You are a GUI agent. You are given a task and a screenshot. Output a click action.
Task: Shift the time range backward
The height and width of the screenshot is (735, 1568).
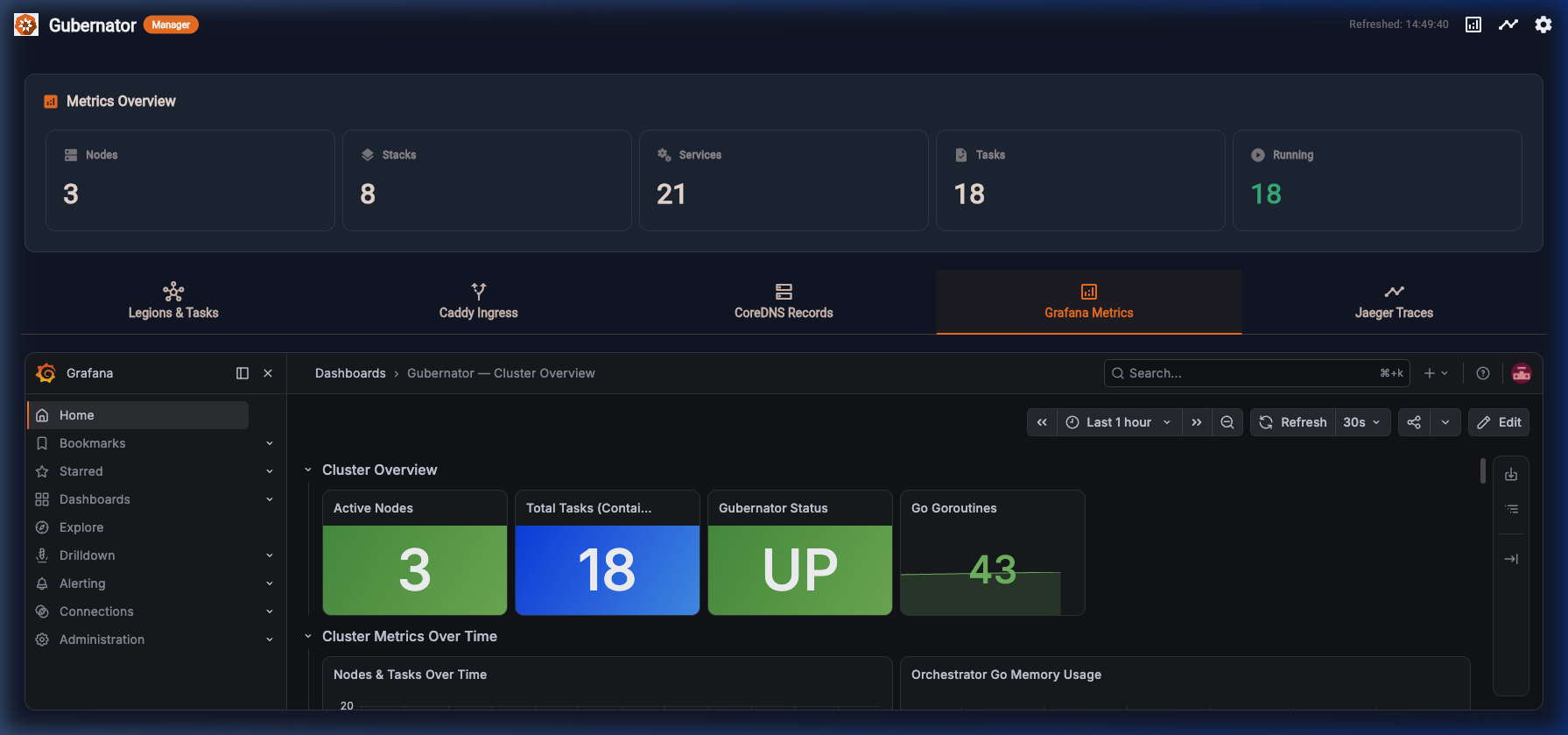(x=1042, y=422)
